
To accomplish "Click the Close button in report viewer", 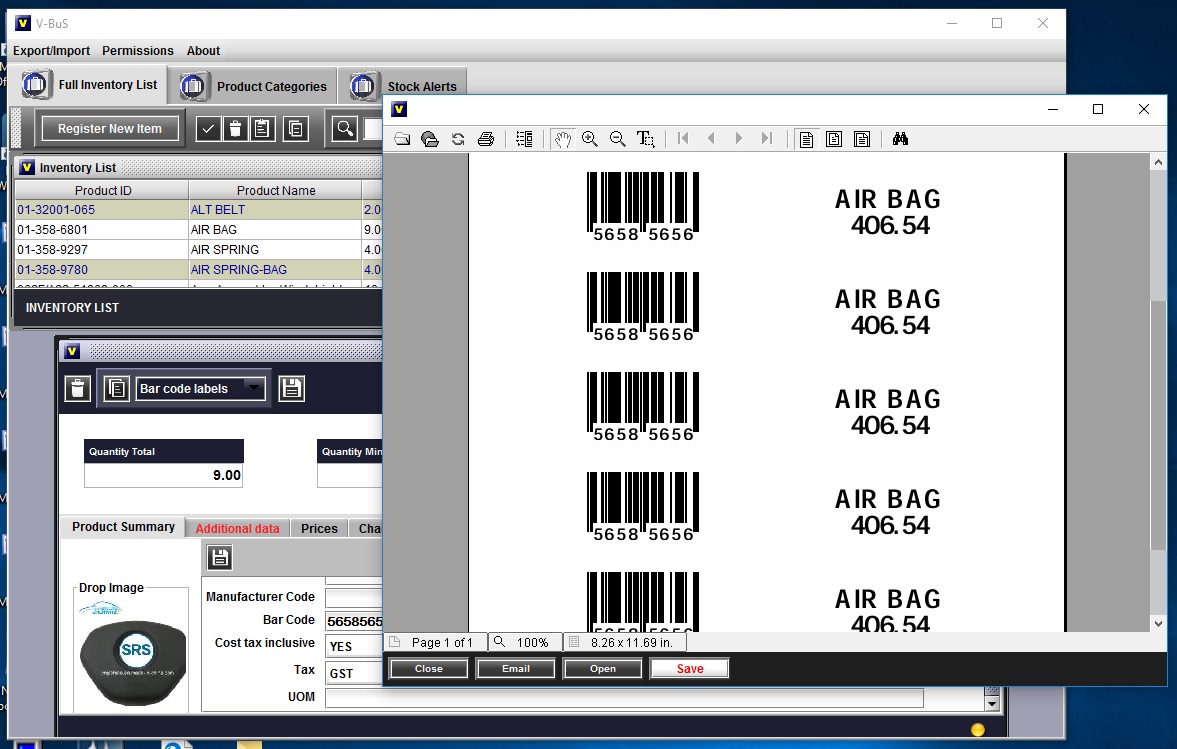I will (x=429, y=669).
